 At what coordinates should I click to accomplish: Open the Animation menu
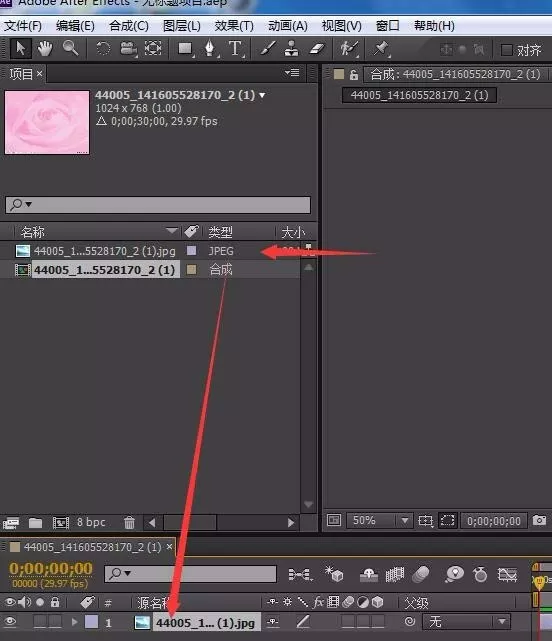(288, 26)
